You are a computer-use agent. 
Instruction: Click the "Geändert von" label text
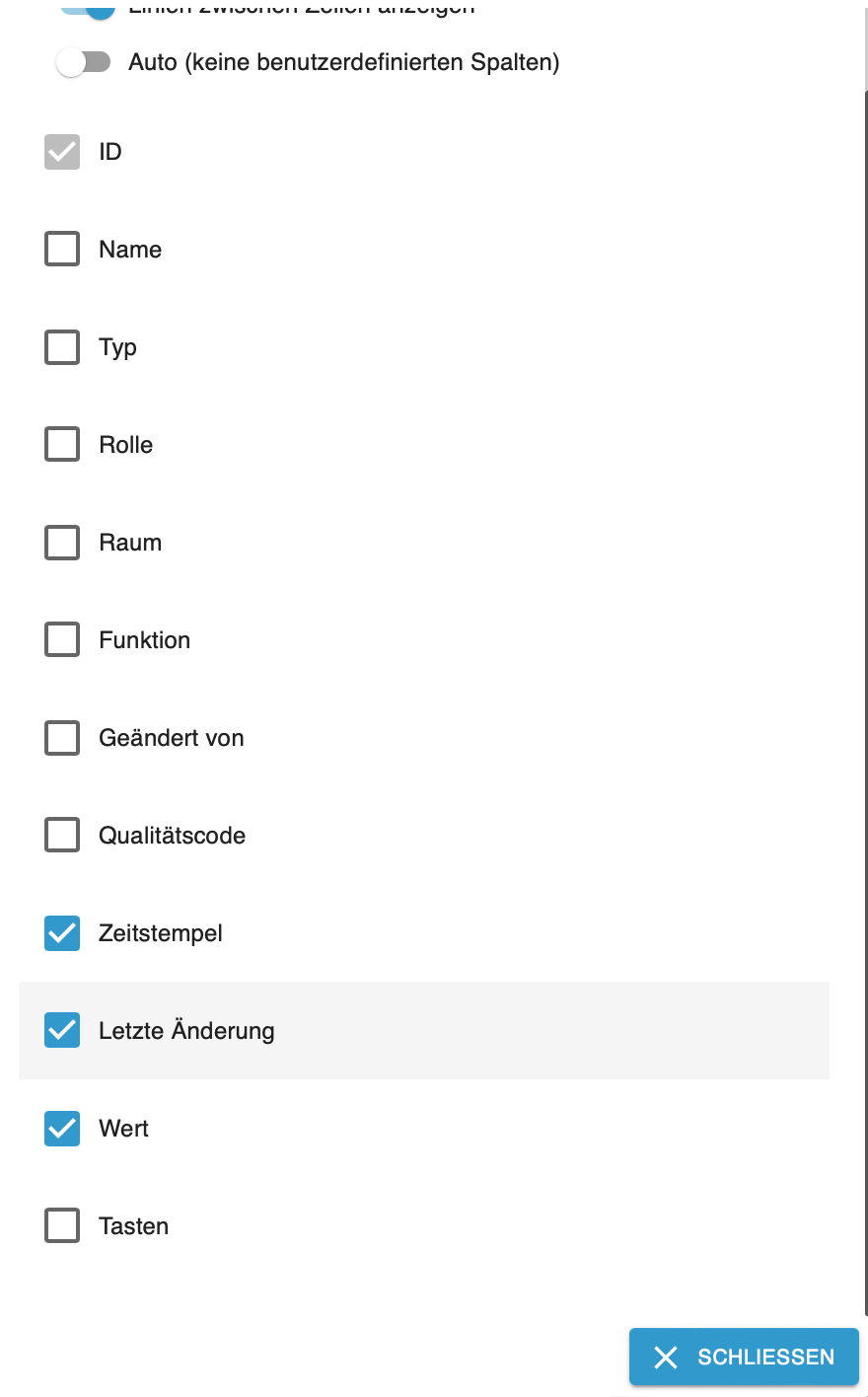point(172,738)
